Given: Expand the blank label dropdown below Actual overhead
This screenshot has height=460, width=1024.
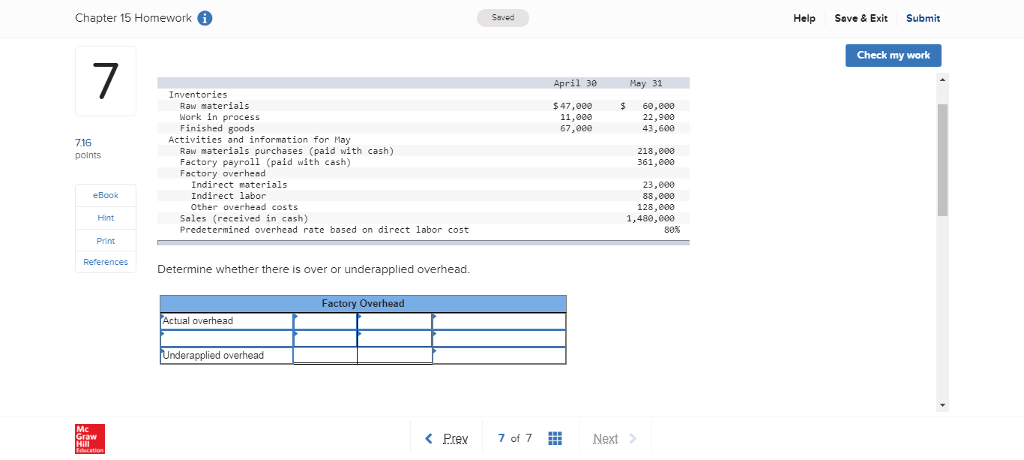Looking at the screenshot, I should 226,338.
